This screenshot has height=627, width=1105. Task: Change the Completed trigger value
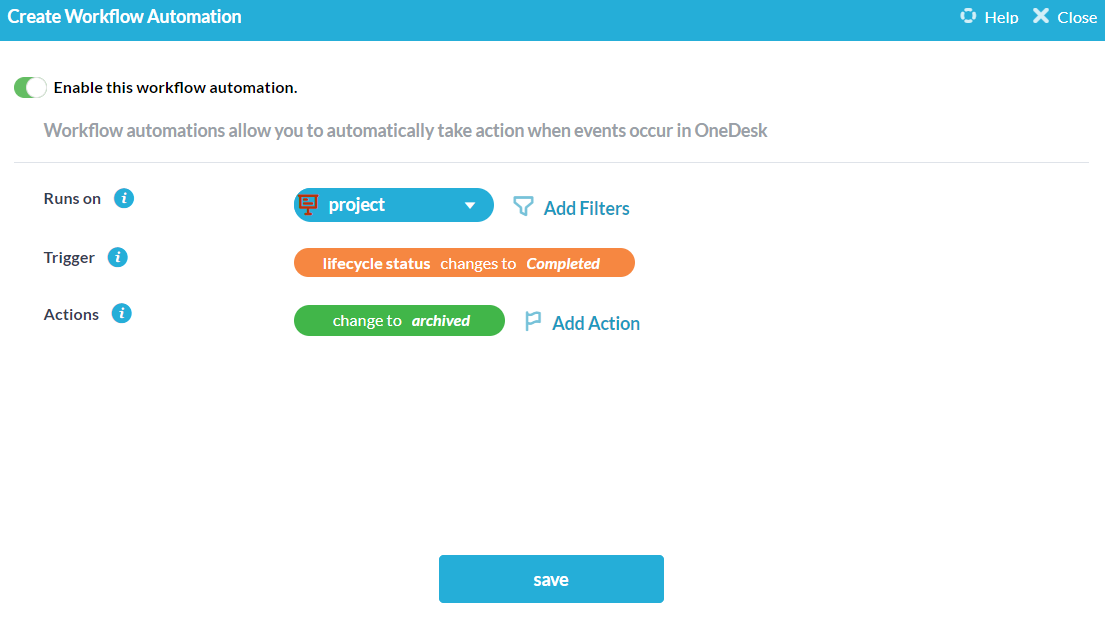[x=563, y=264]
